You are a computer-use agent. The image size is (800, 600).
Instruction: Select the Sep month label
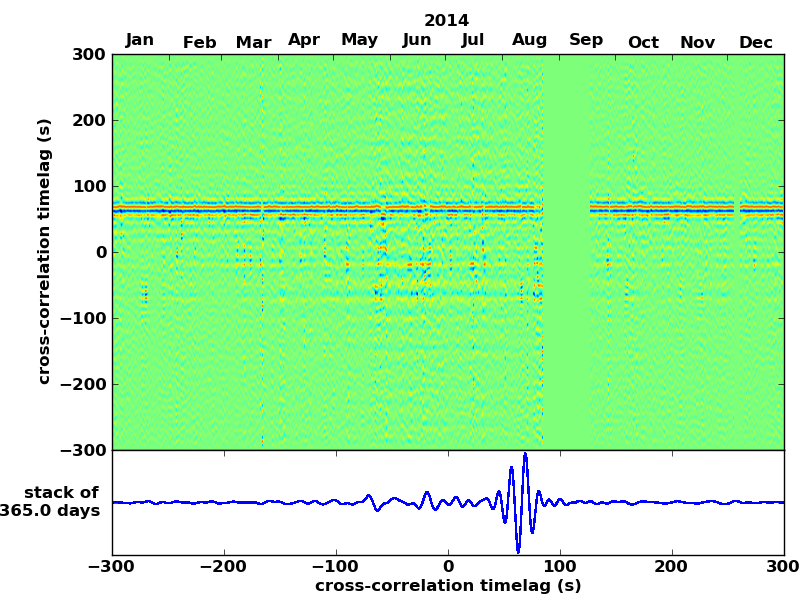pyautogui.click(x=586, y=40)
